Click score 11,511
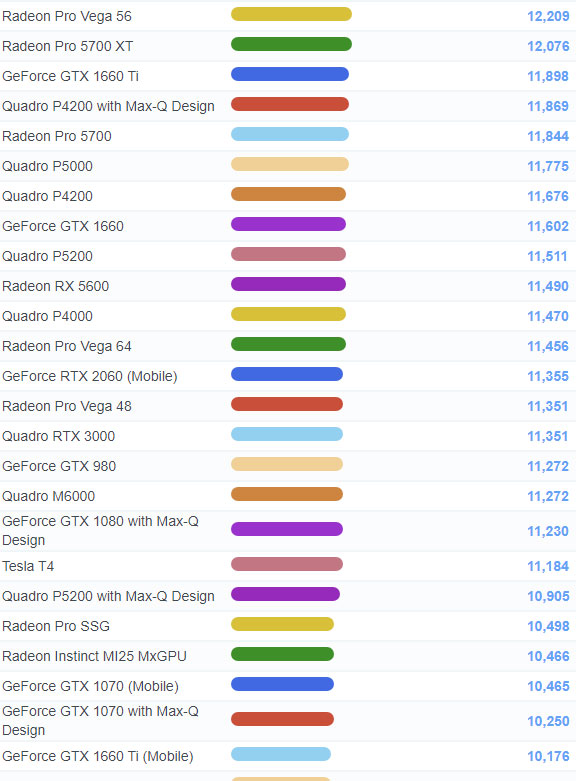 tap(548, 256)
